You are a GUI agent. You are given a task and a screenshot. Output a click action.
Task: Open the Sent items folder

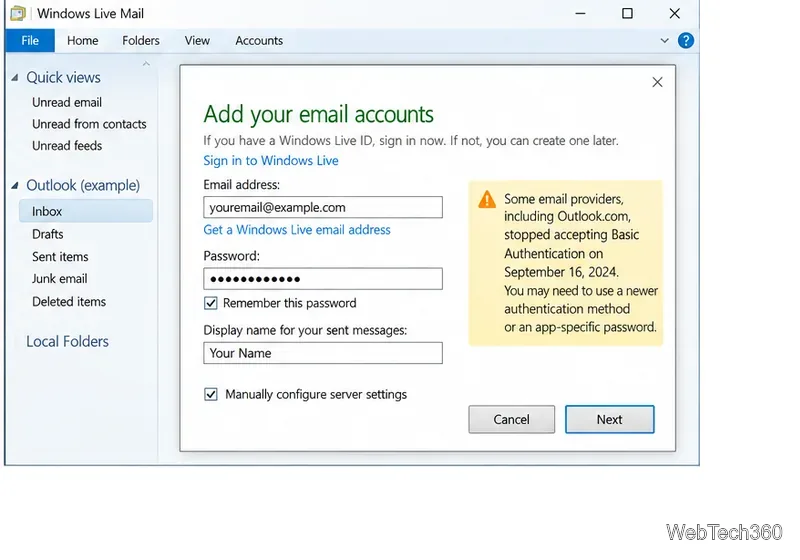(x=60, y=257)
